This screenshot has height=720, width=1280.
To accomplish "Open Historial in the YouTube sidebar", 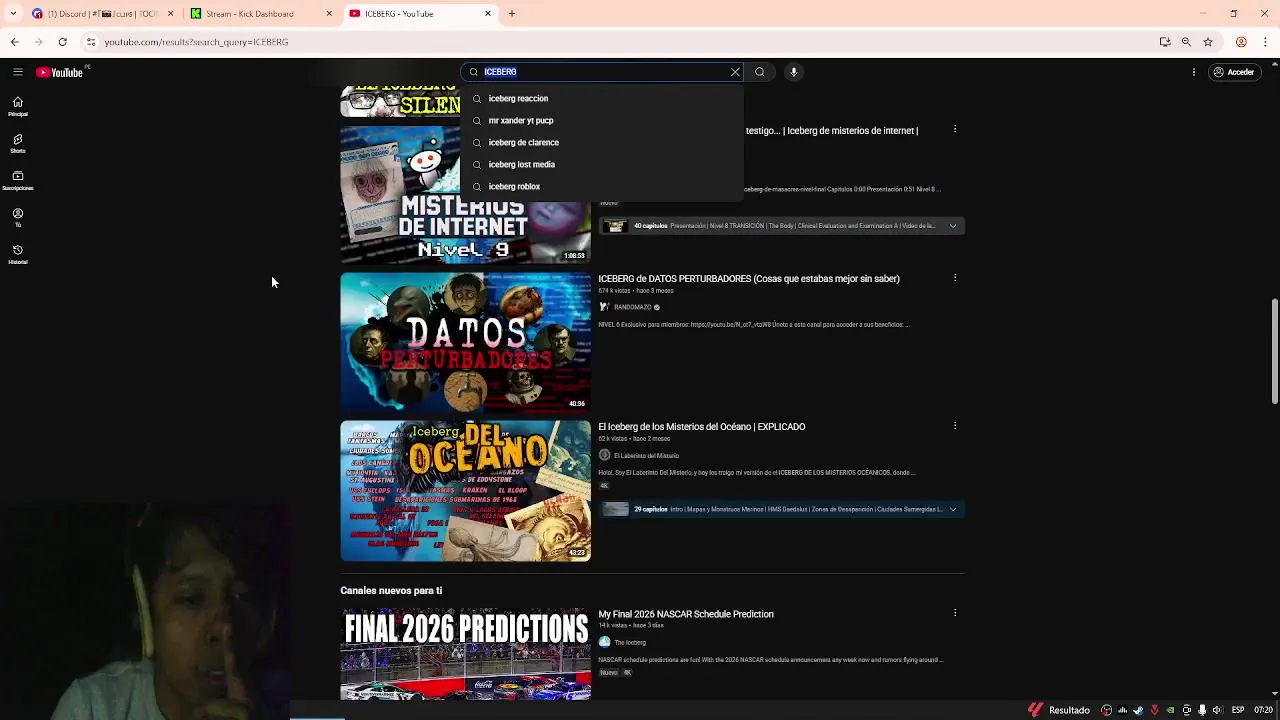I will (x=18, y=255).
